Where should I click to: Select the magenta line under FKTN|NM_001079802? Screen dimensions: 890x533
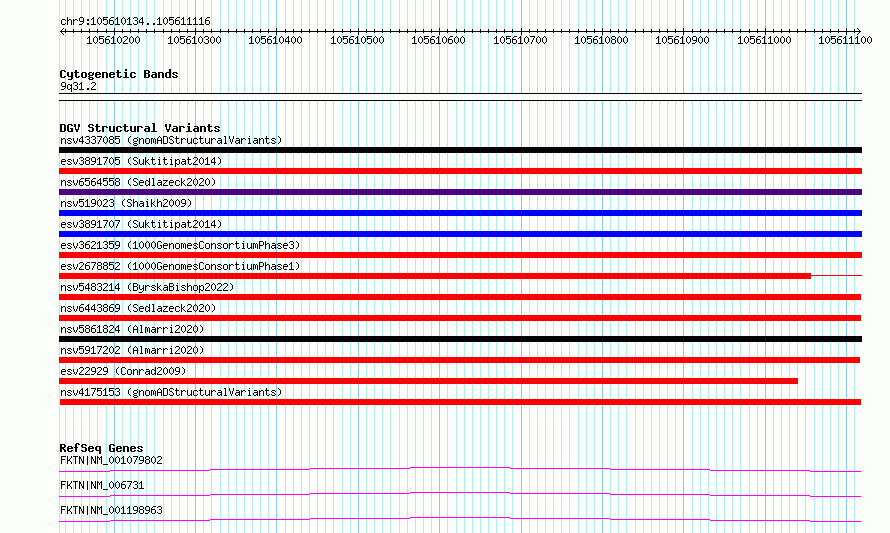point(460,469)
